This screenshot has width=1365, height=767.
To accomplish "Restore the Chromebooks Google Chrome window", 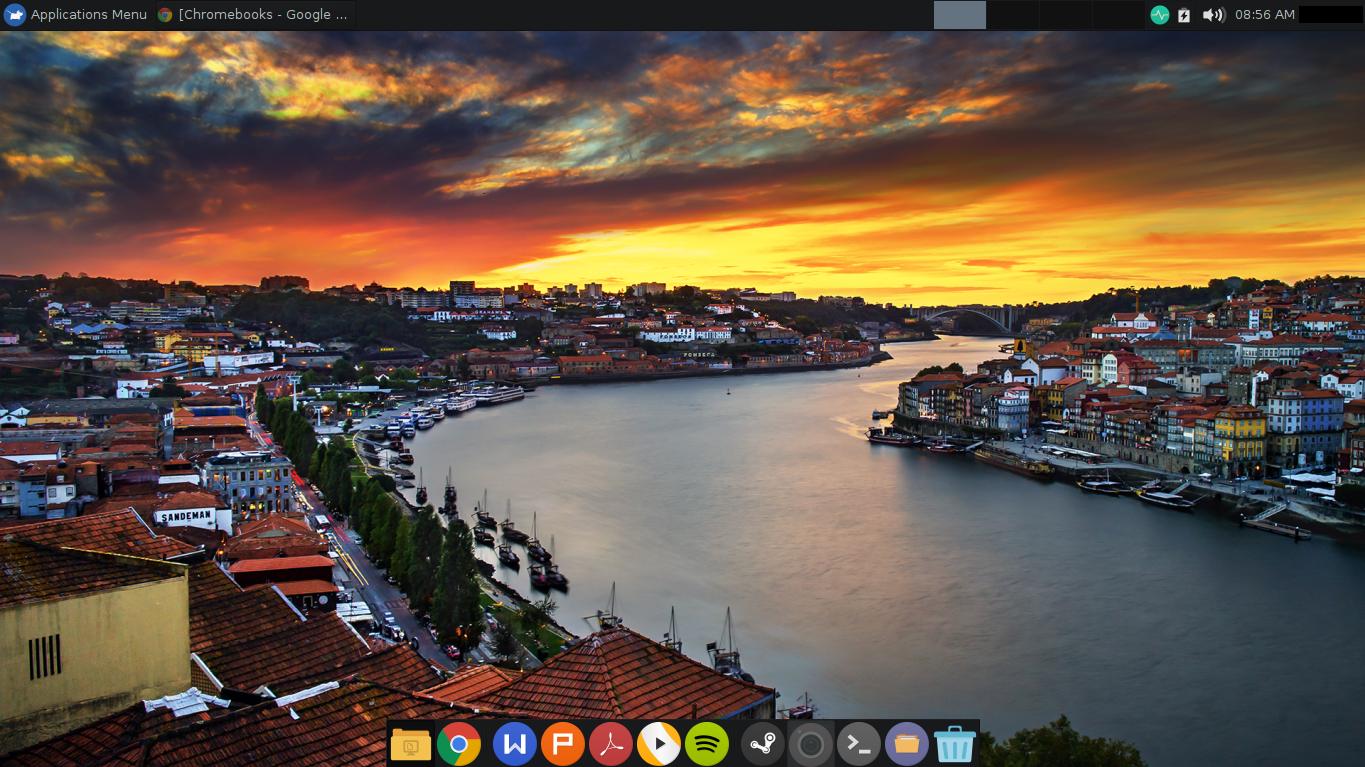I will (x=254, y=14).
